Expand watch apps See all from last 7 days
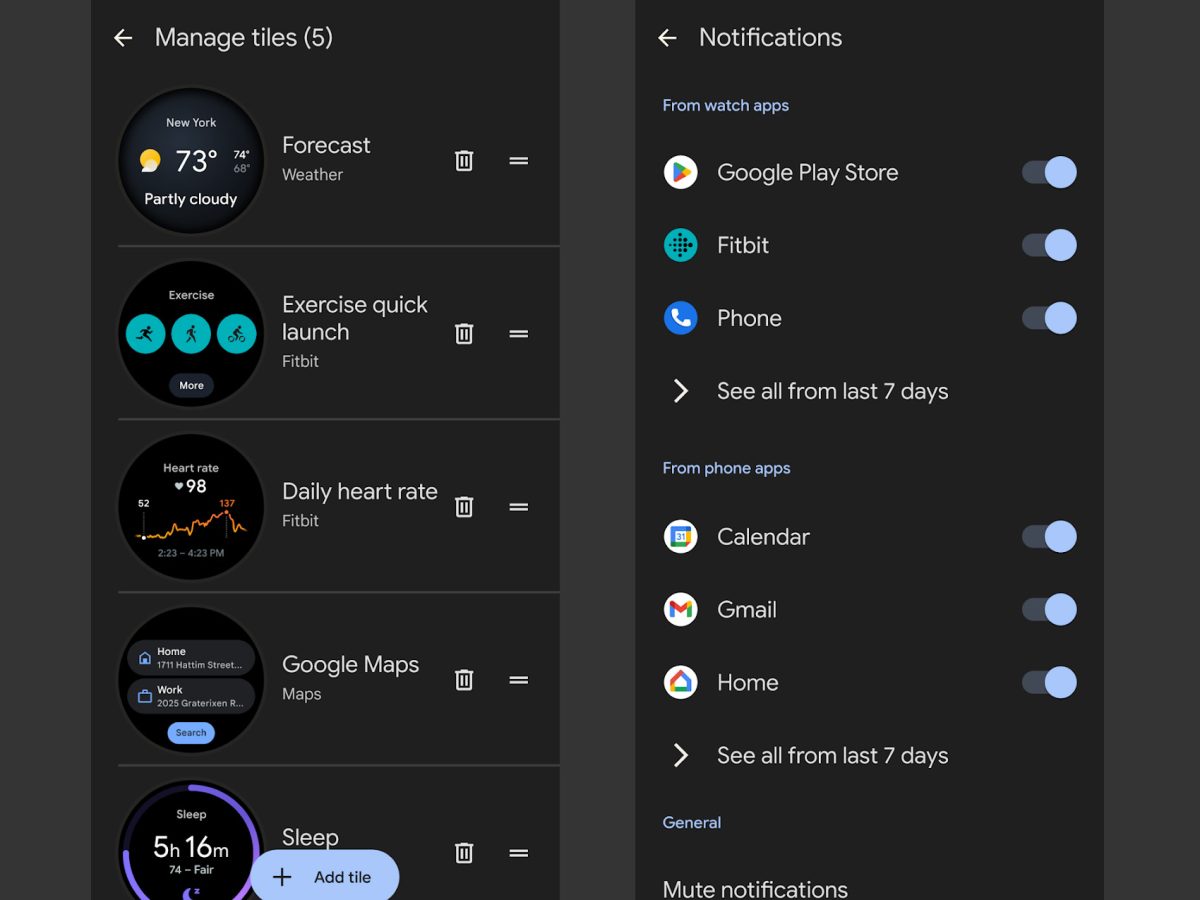The image size is (1200, 900). click(x=832, y=391)
